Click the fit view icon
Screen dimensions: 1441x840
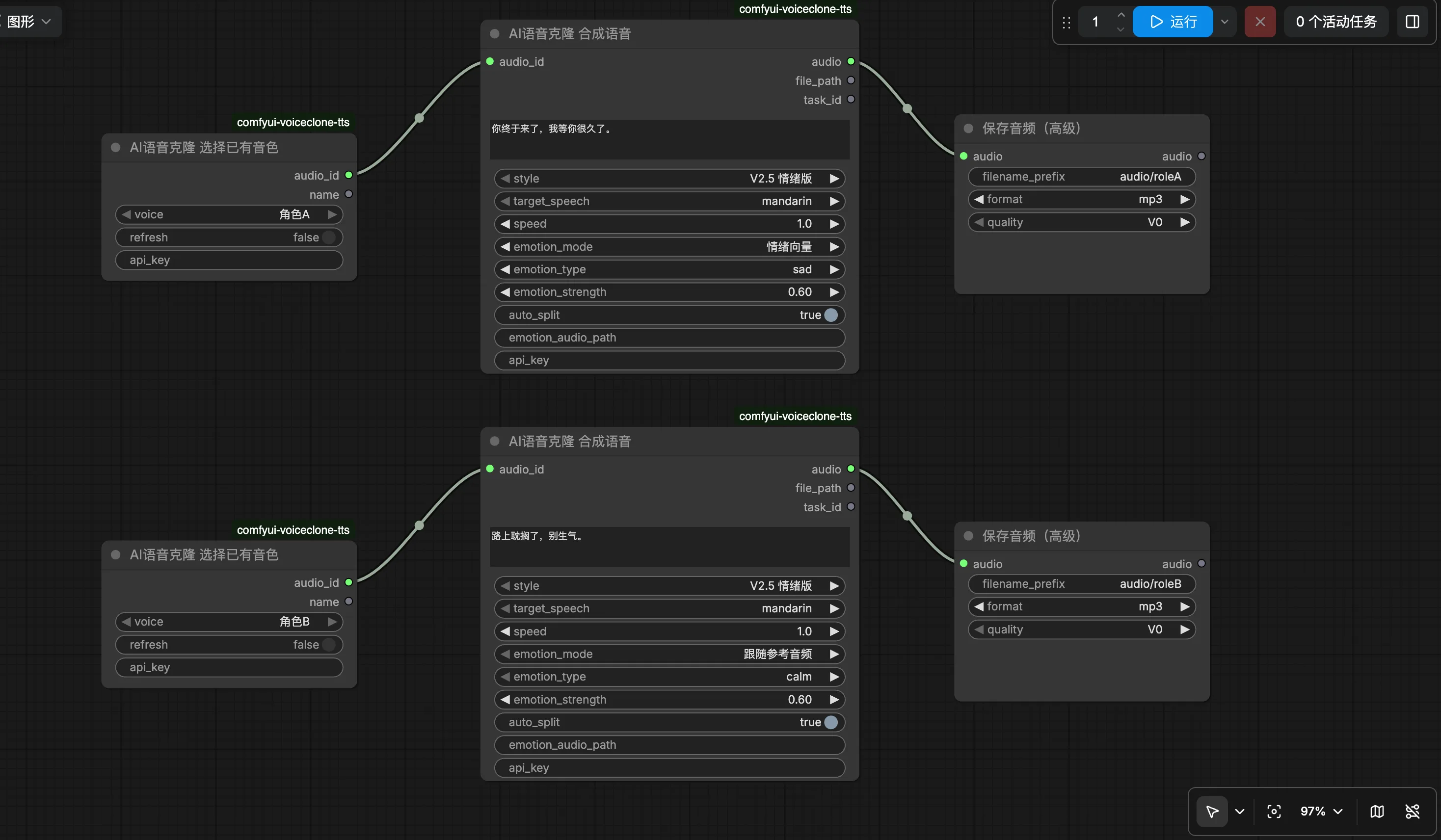[1274, 811]
